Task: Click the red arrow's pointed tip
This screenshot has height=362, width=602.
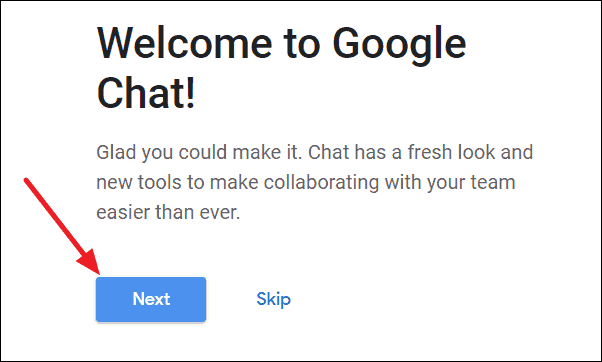Action: pos(98,273)
